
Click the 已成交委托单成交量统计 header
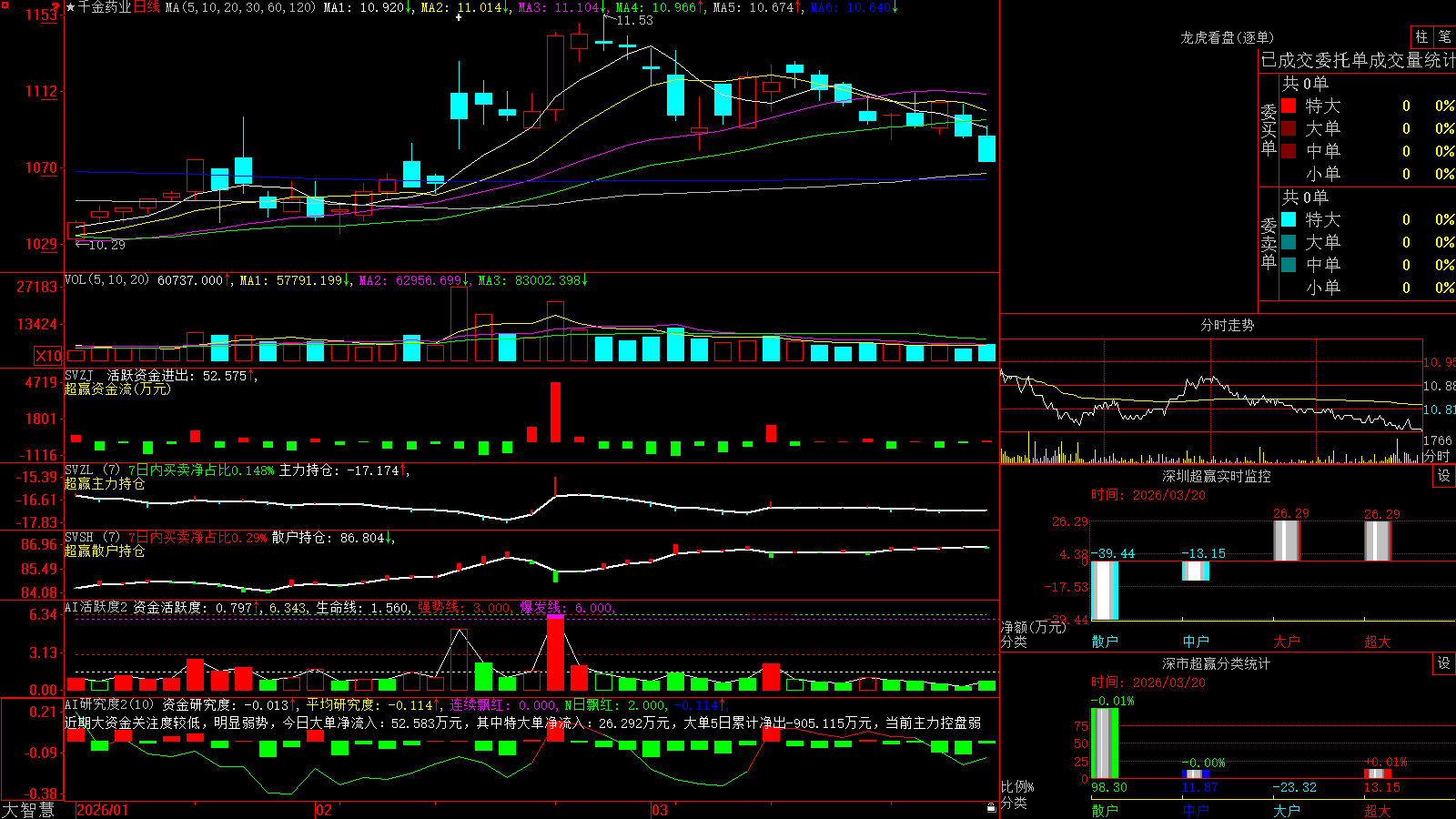tap(1358, 60)
